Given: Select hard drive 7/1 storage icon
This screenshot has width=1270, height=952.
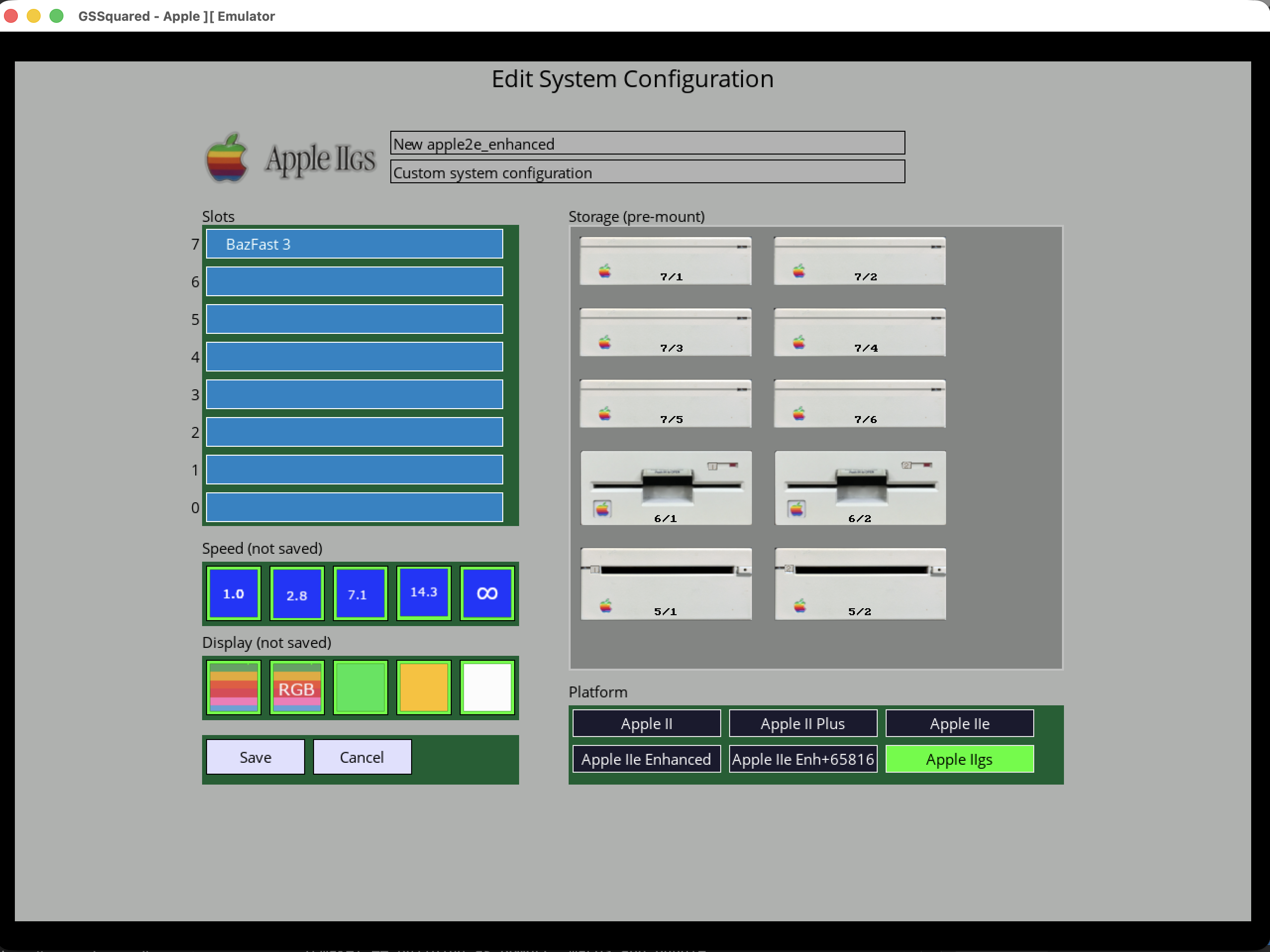Looking at the screenshot, I should point(665,261).
